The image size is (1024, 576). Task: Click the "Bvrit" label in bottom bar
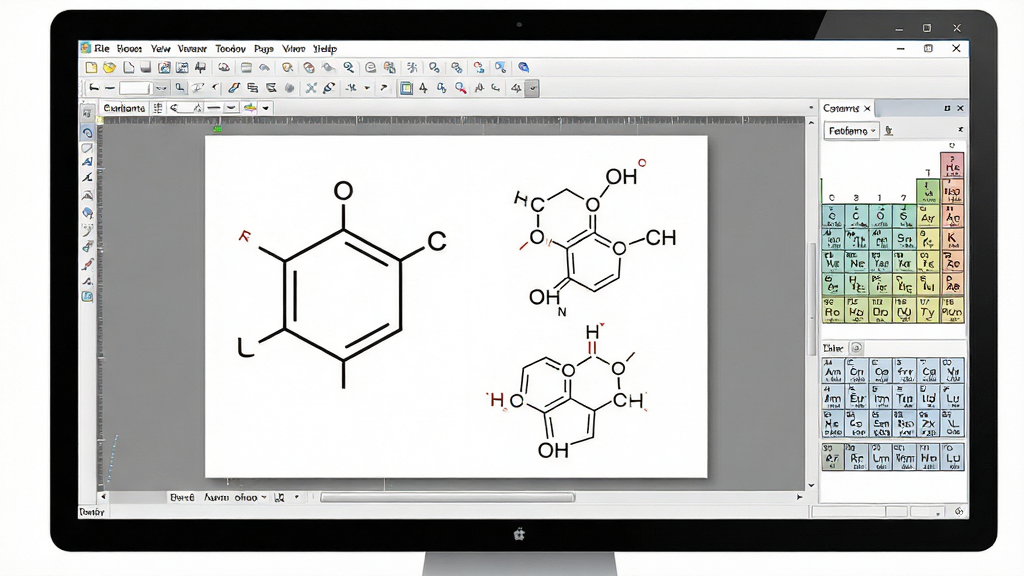click(x=182, y=497)
